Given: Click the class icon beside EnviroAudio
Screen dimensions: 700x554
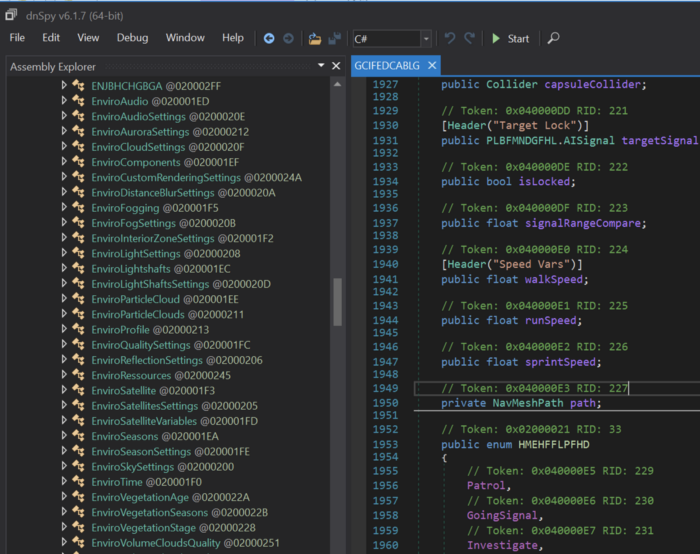Looking at the screenshot, I should [79, 101].
